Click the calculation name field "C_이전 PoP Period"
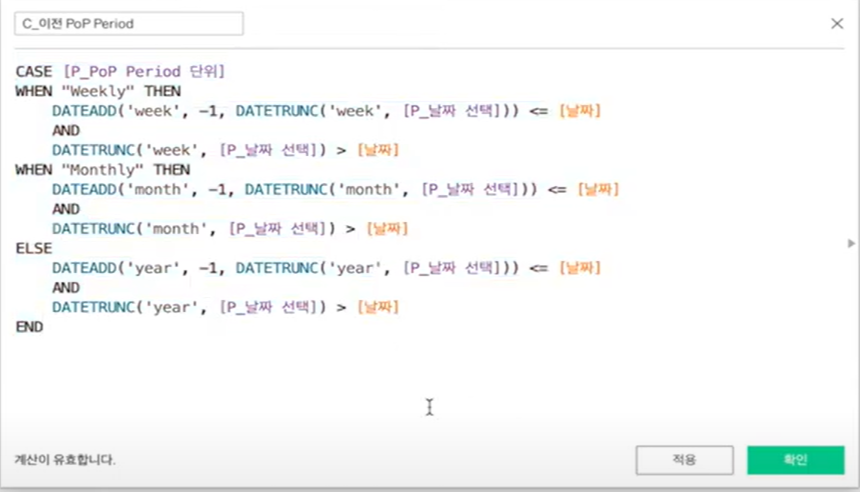 129,24
